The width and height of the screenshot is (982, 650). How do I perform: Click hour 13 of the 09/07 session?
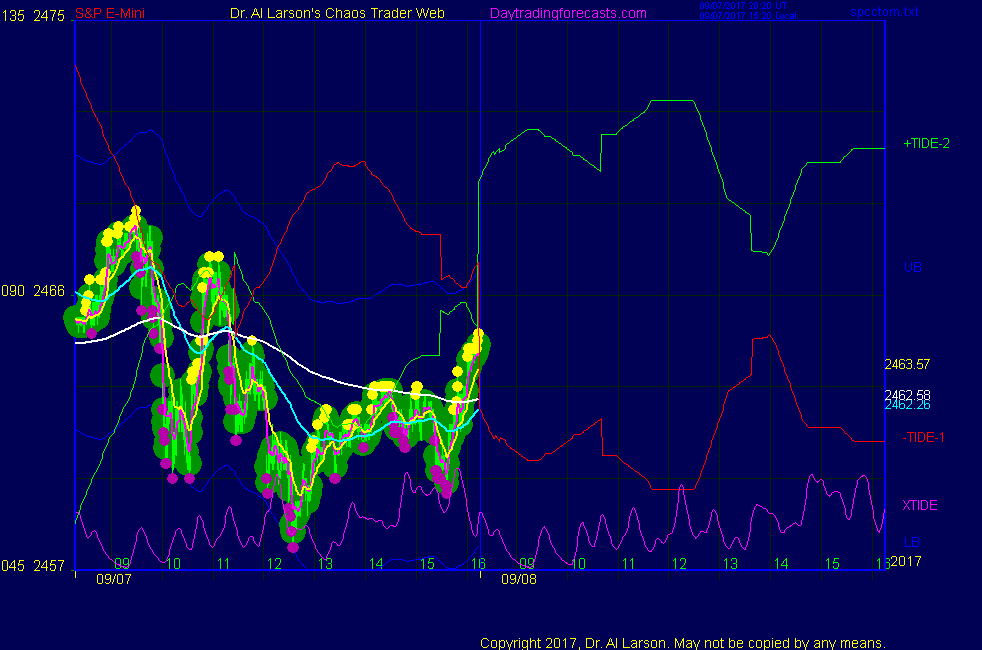click(x=325, y=564)
